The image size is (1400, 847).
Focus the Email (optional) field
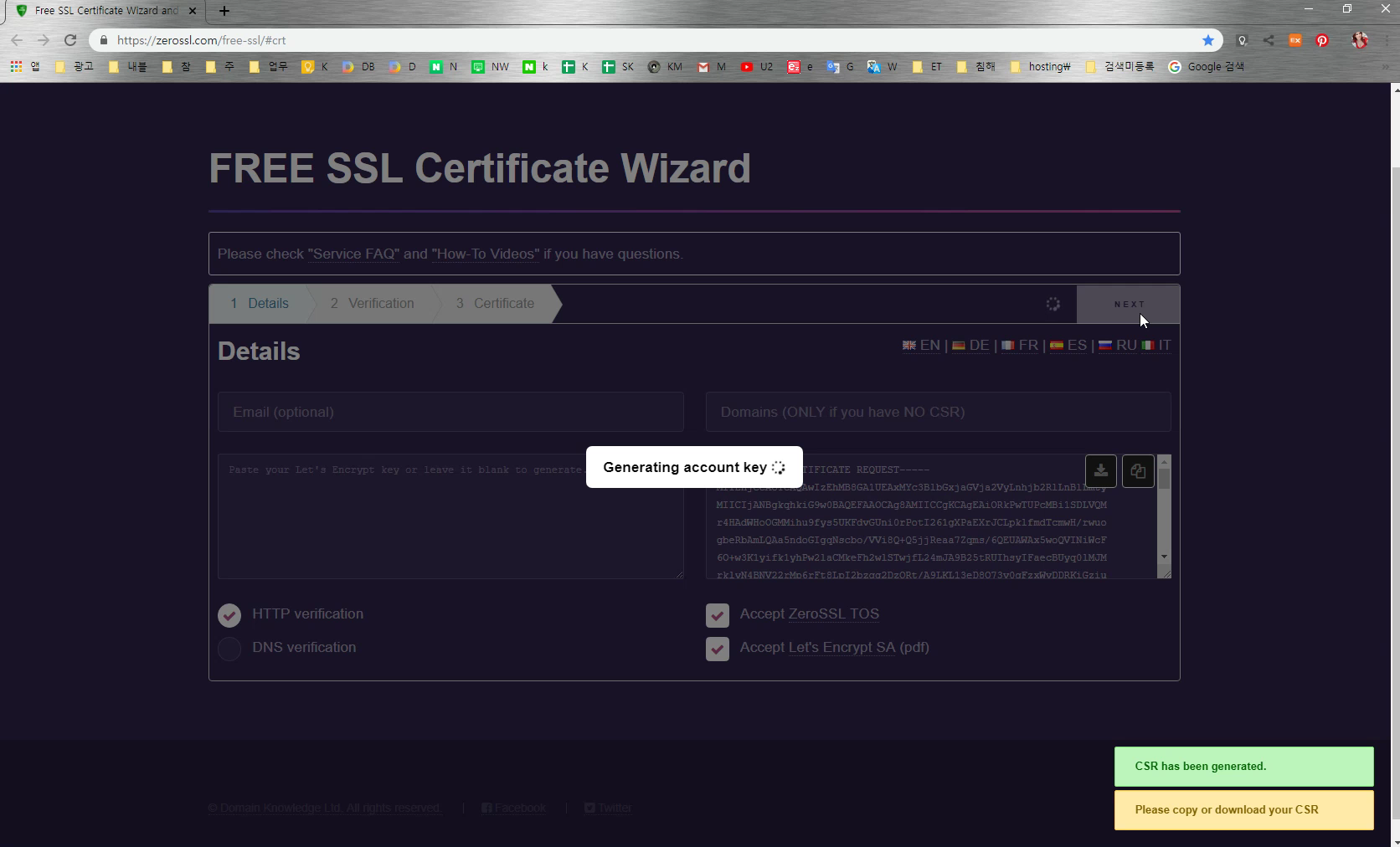coord(450,412)
